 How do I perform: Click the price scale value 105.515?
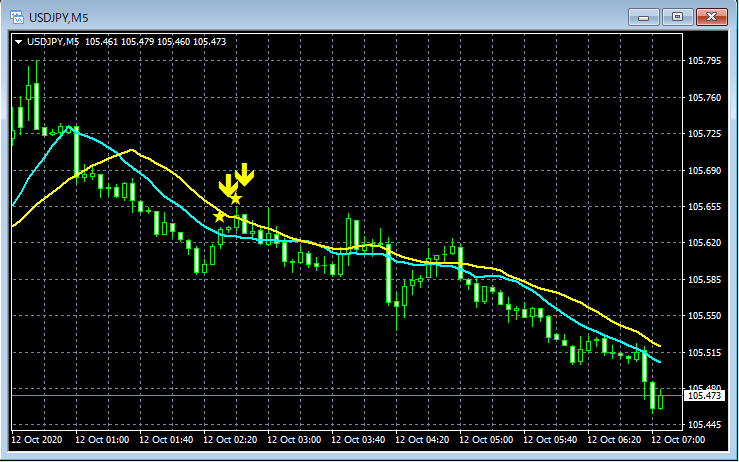coord(705,353)
